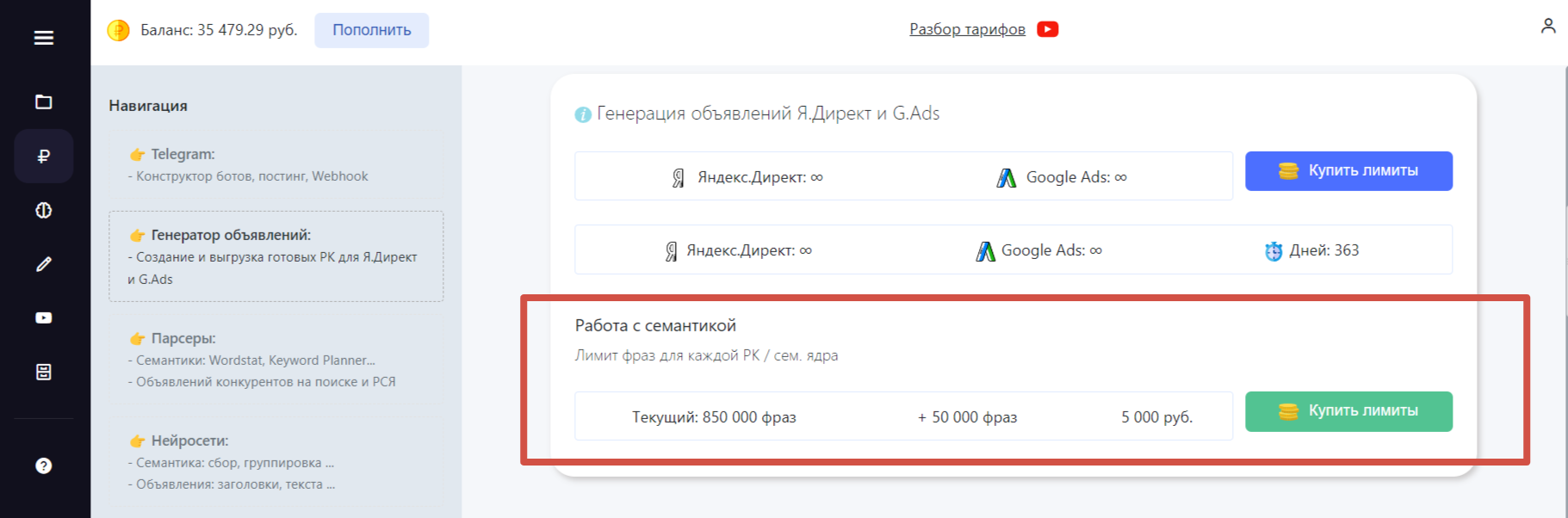Open the Нейросети navigation section
The width and height of the screenshot is (1568, 518).
(276, 462)
